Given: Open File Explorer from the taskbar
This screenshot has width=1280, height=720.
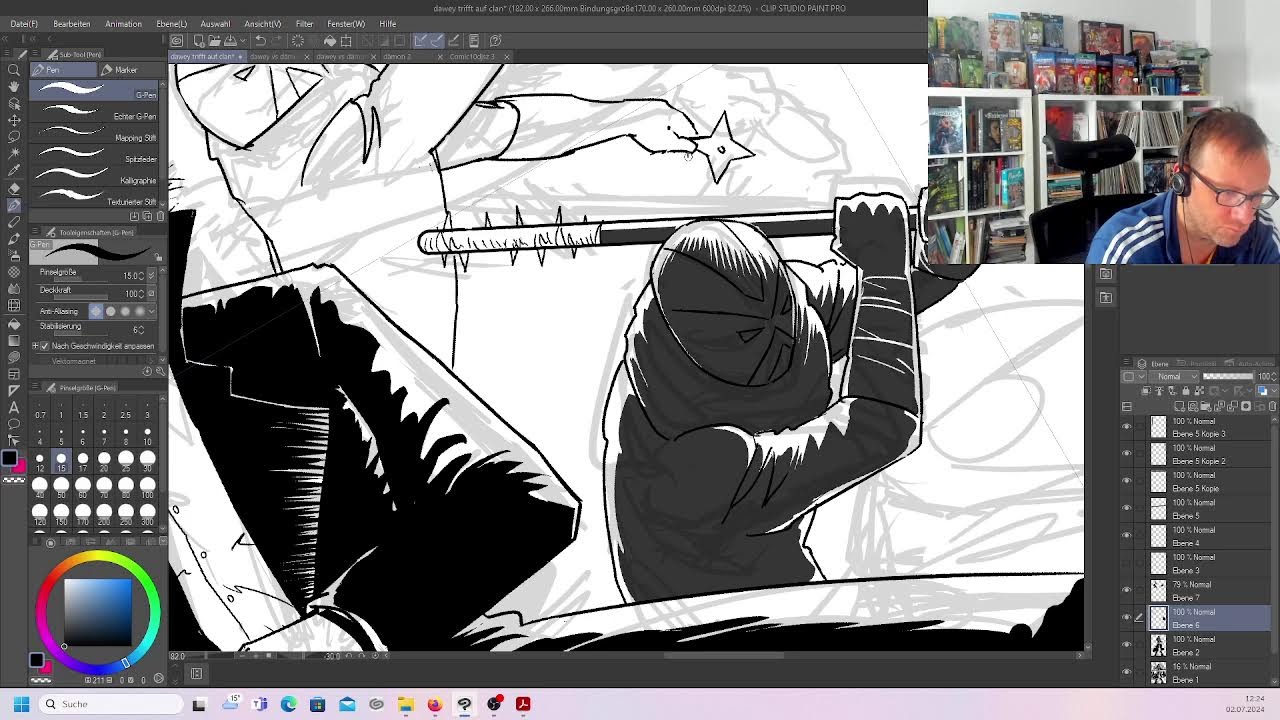Looking at the screenshot, I should click(x=405, y=704).
